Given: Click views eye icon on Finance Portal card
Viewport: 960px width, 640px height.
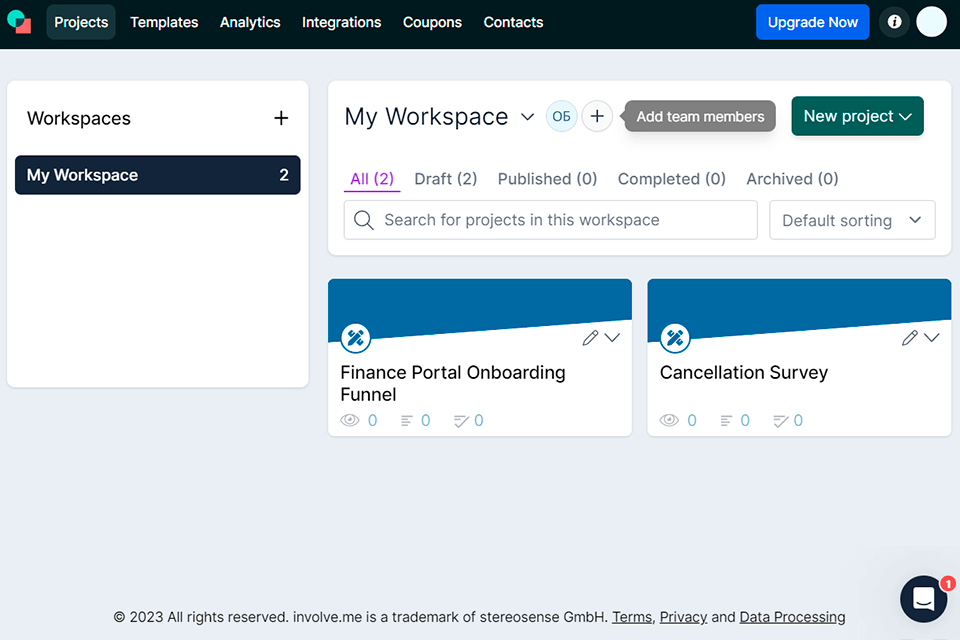Looking at the screenshot, I should [350, 420].
